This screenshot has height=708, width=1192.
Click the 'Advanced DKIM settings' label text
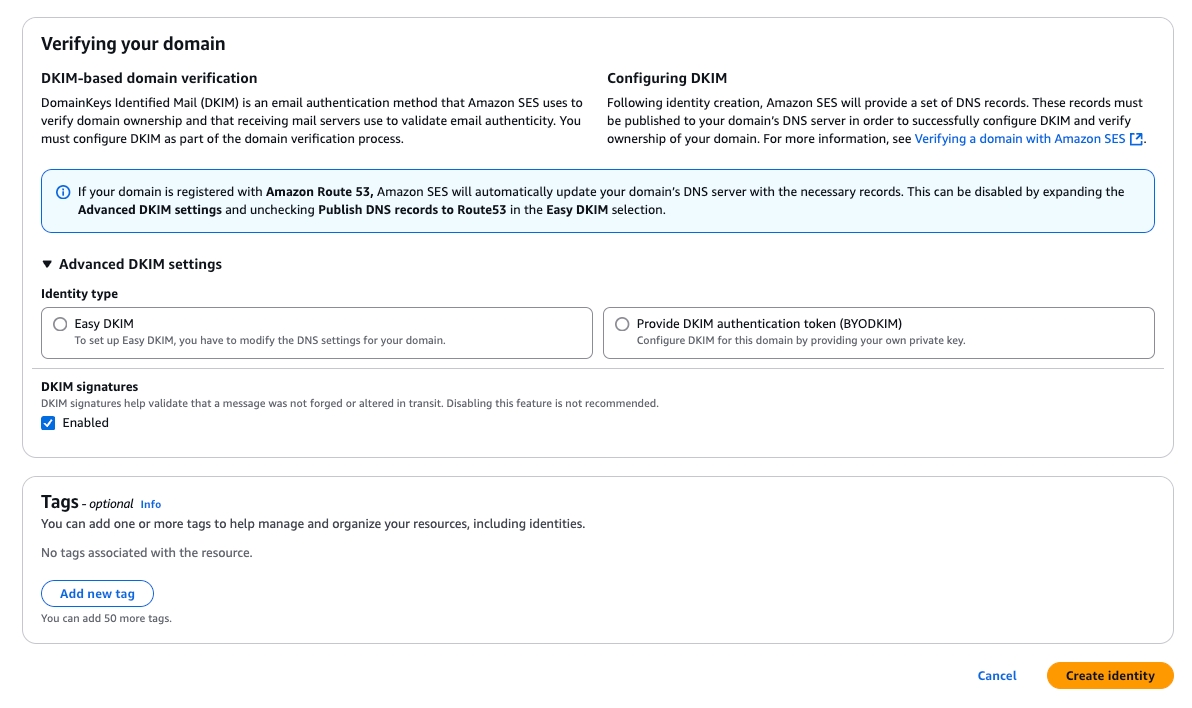140,264
